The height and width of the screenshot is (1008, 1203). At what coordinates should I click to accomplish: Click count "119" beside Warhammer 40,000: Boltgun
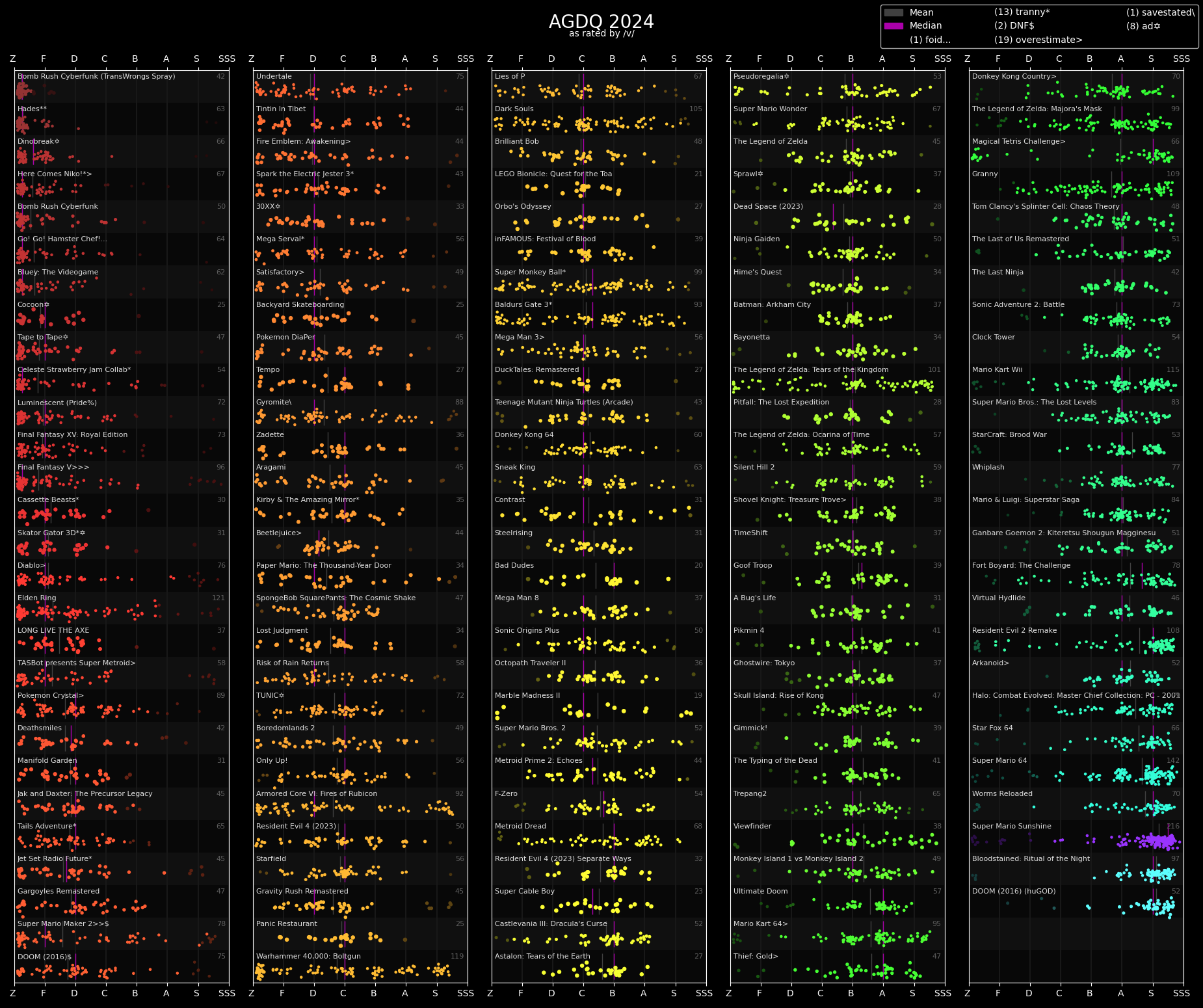[457, 957]
